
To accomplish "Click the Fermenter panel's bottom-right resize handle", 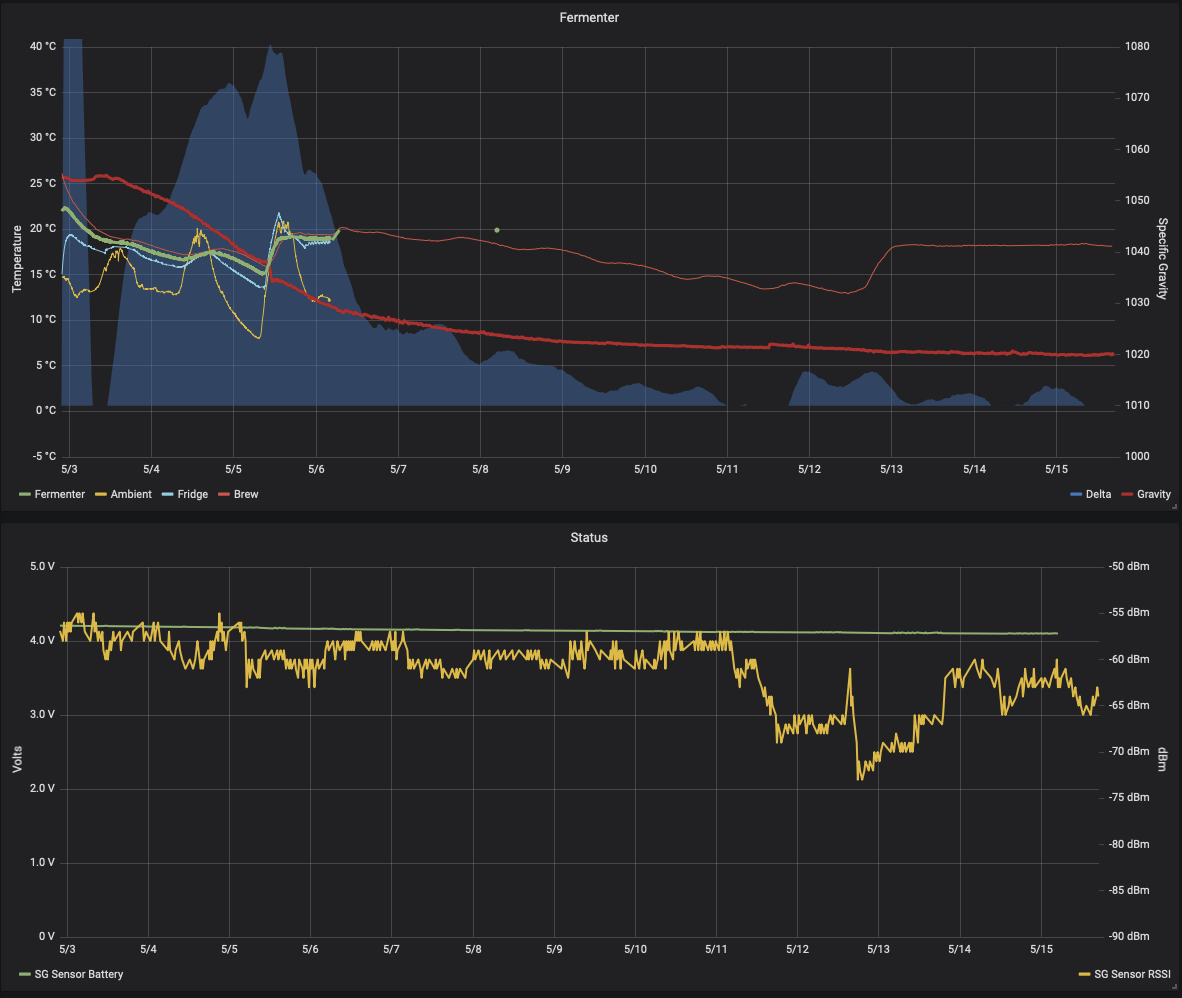I will pos(1174,507).
